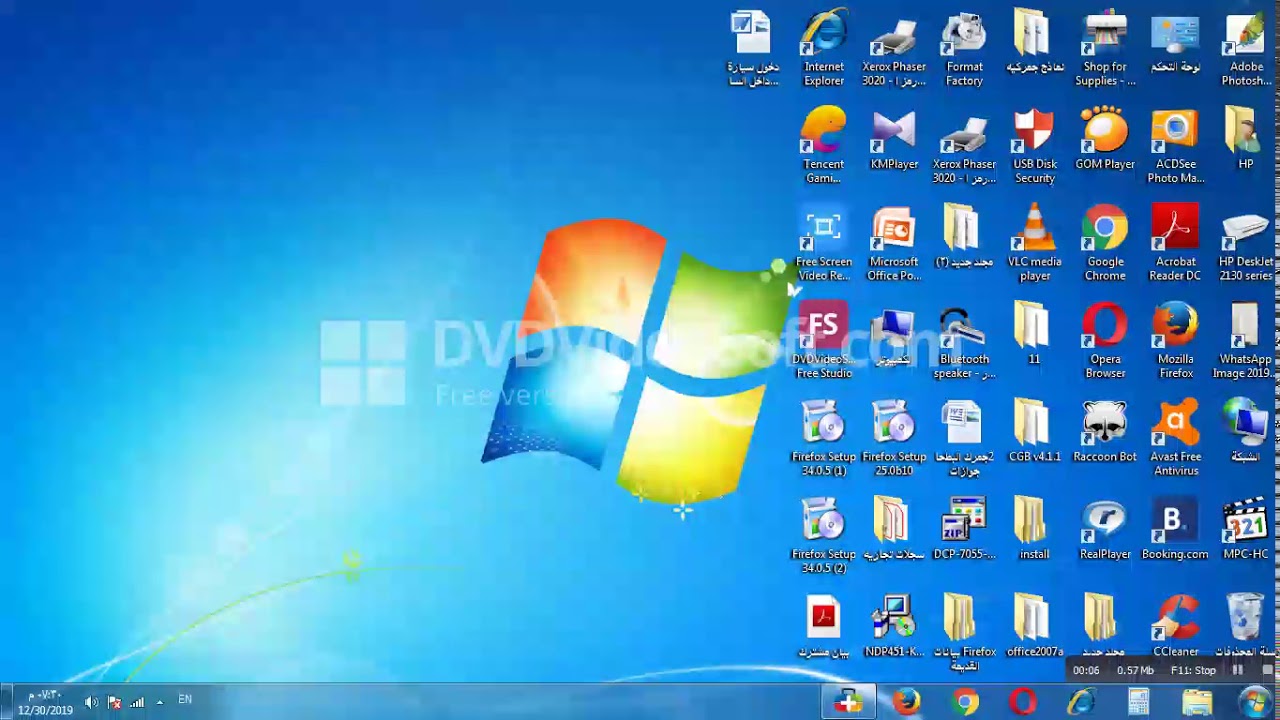Open the الشبكة network icon
Screen dimensions: 1280x720
[1245, 432]
